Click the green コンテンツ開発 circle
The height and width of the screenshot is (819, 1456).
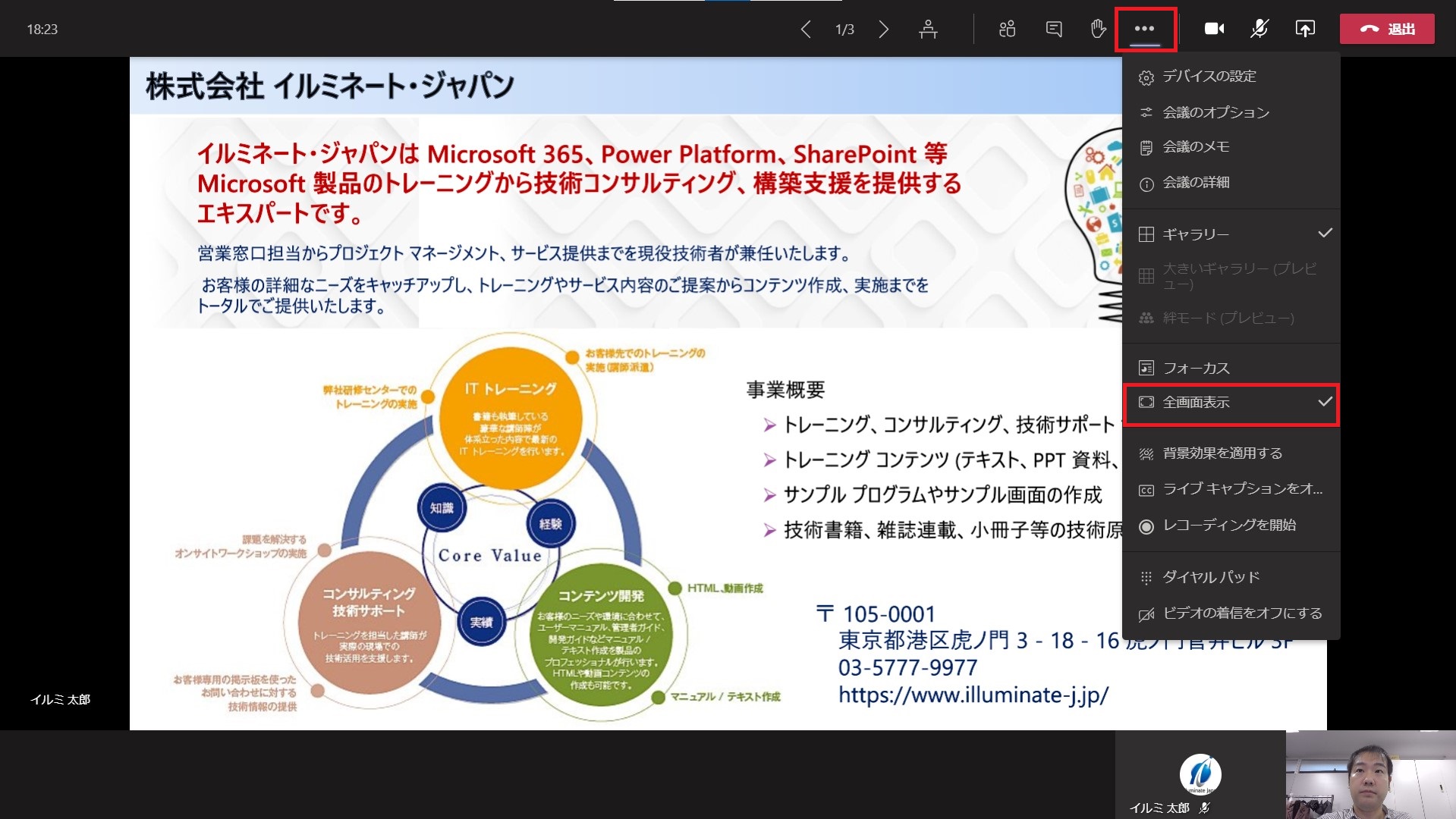tap(601, 635)
